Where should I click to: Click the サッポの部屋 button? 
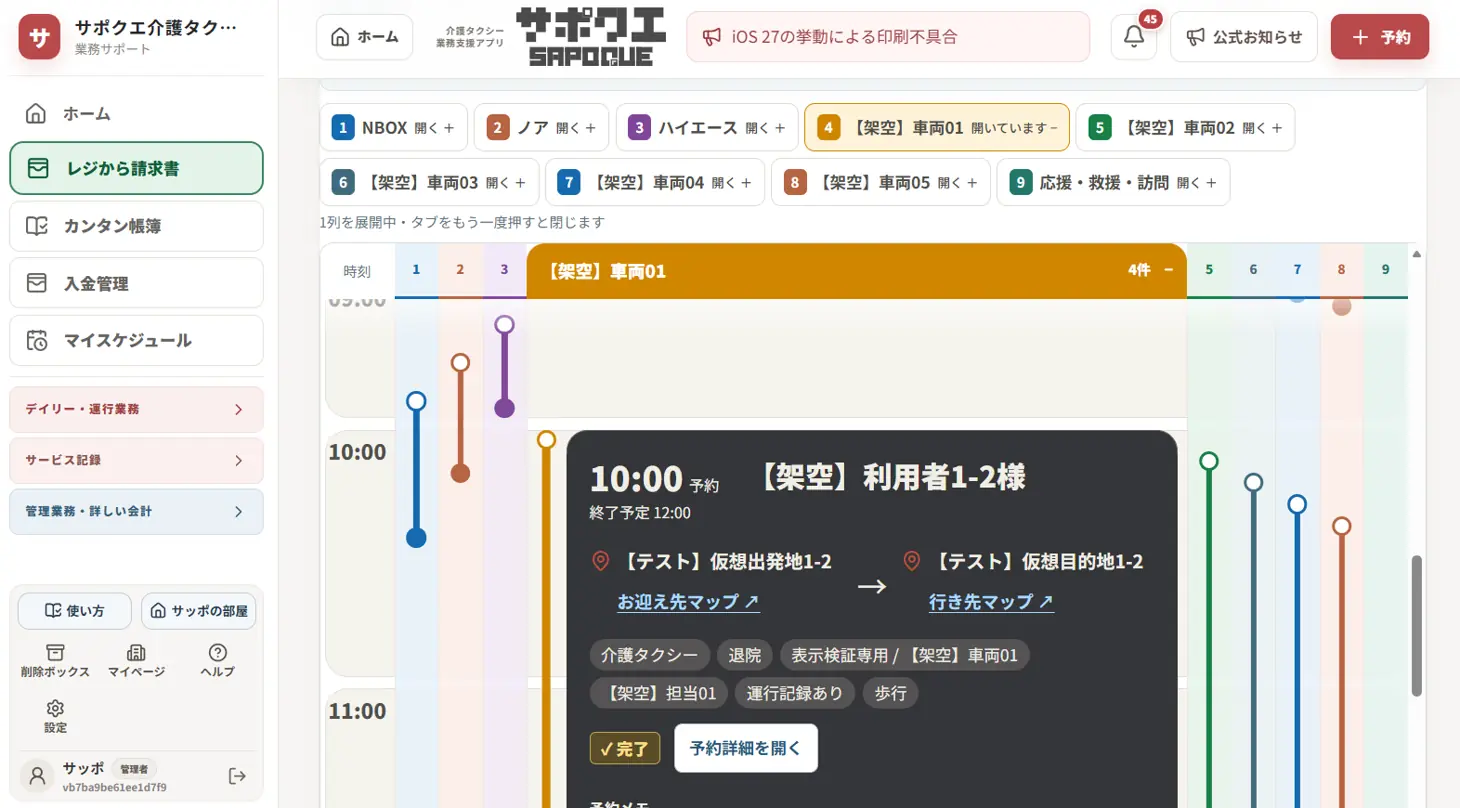pyautogui.click(x=198, y=611)
